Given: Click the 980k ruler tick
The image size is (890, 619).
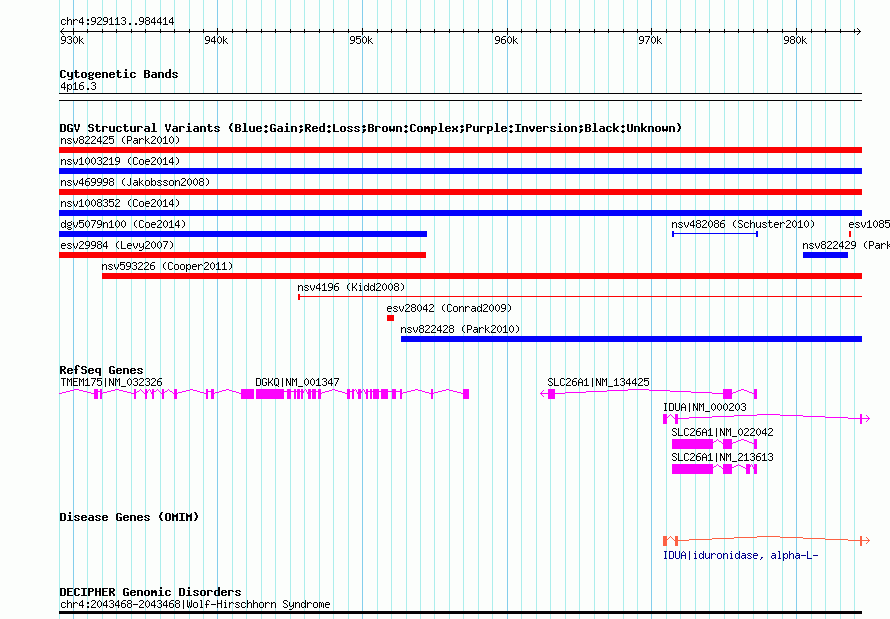Looking at the screenshot, I should coord(795,40).
